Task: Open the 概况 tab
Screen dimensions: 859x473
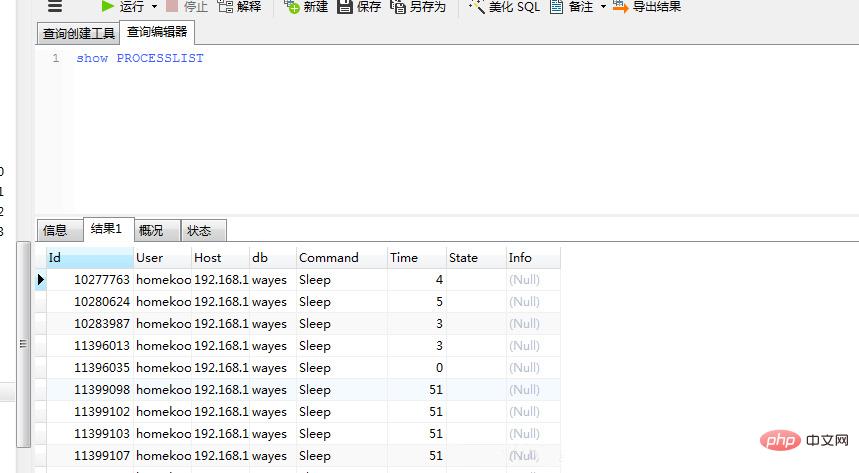Action: (x=157, y=230)
